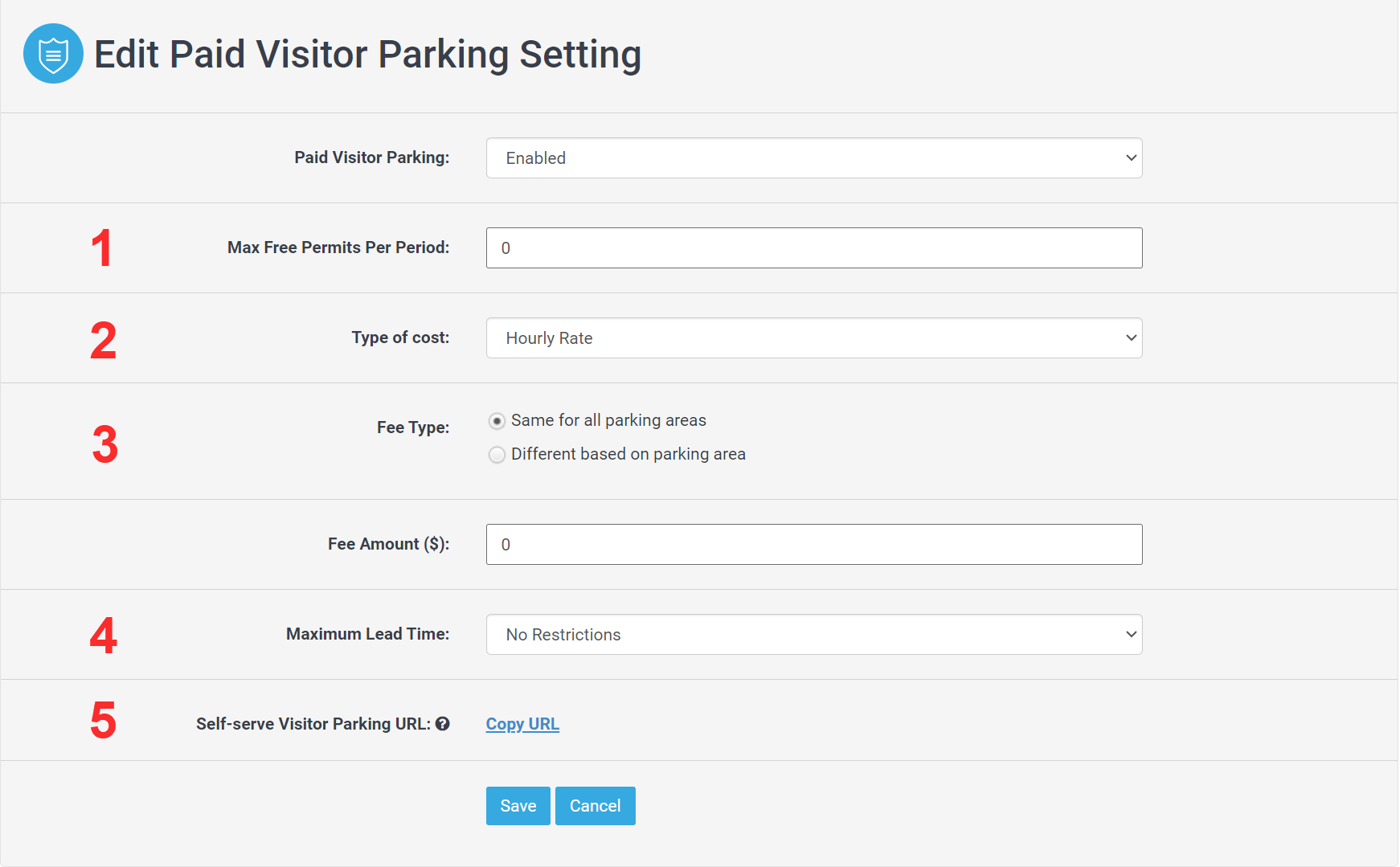Click the 'Edit Paid Visitor Parking Setting' heading
This screenshot has width=1400, height=867.
pyautogui.click(x=367, y=55)
